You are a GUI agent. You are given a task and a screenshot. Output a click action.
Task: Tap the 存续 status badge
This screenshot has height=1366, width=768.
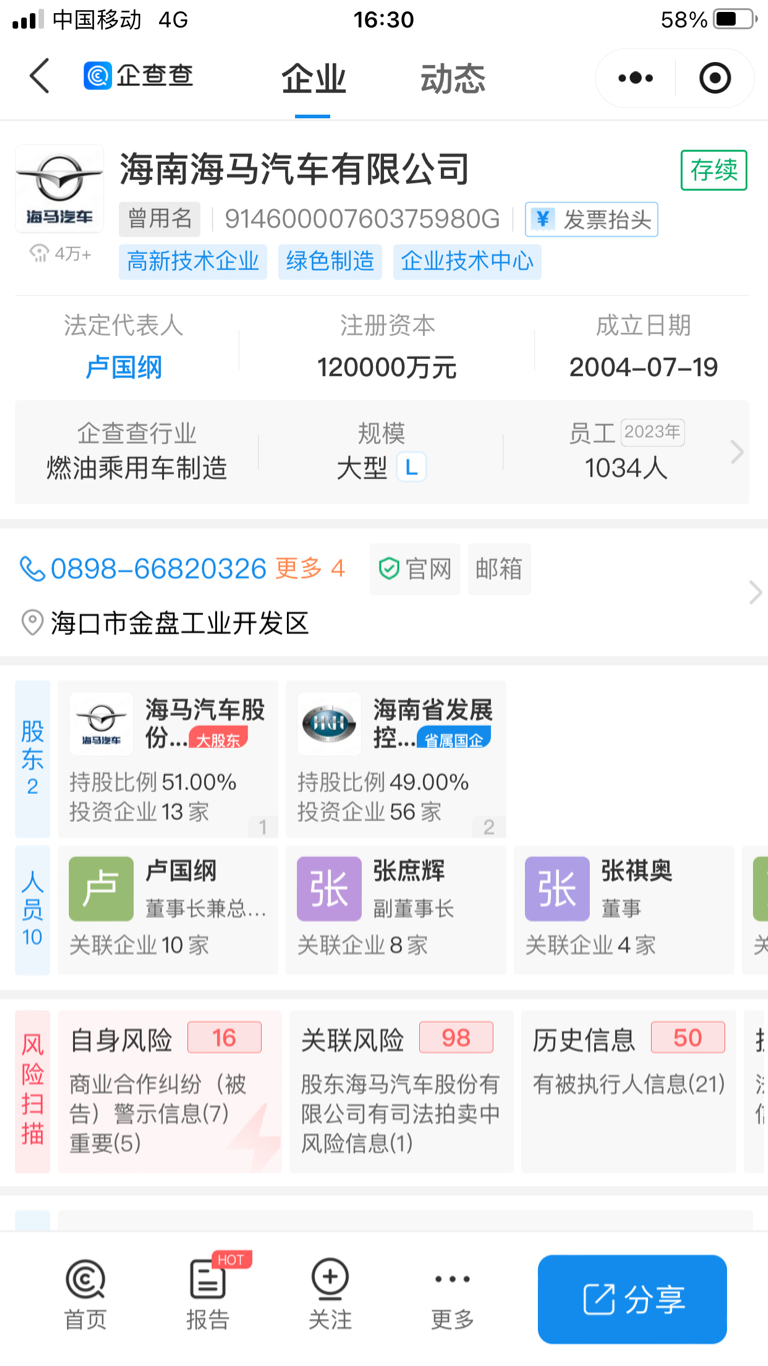pyautogui.click(x=714, y=170)
